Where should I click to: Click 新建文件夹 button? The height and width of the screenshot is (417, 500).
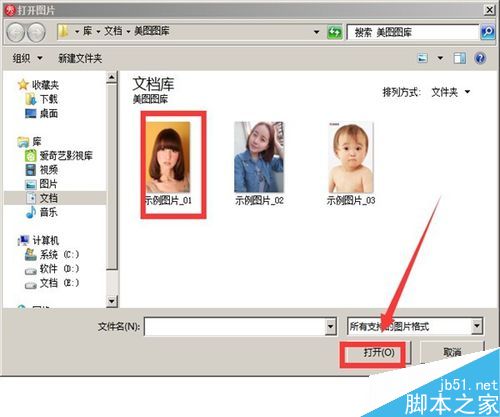pyautogui.click(x=80, y=59)
